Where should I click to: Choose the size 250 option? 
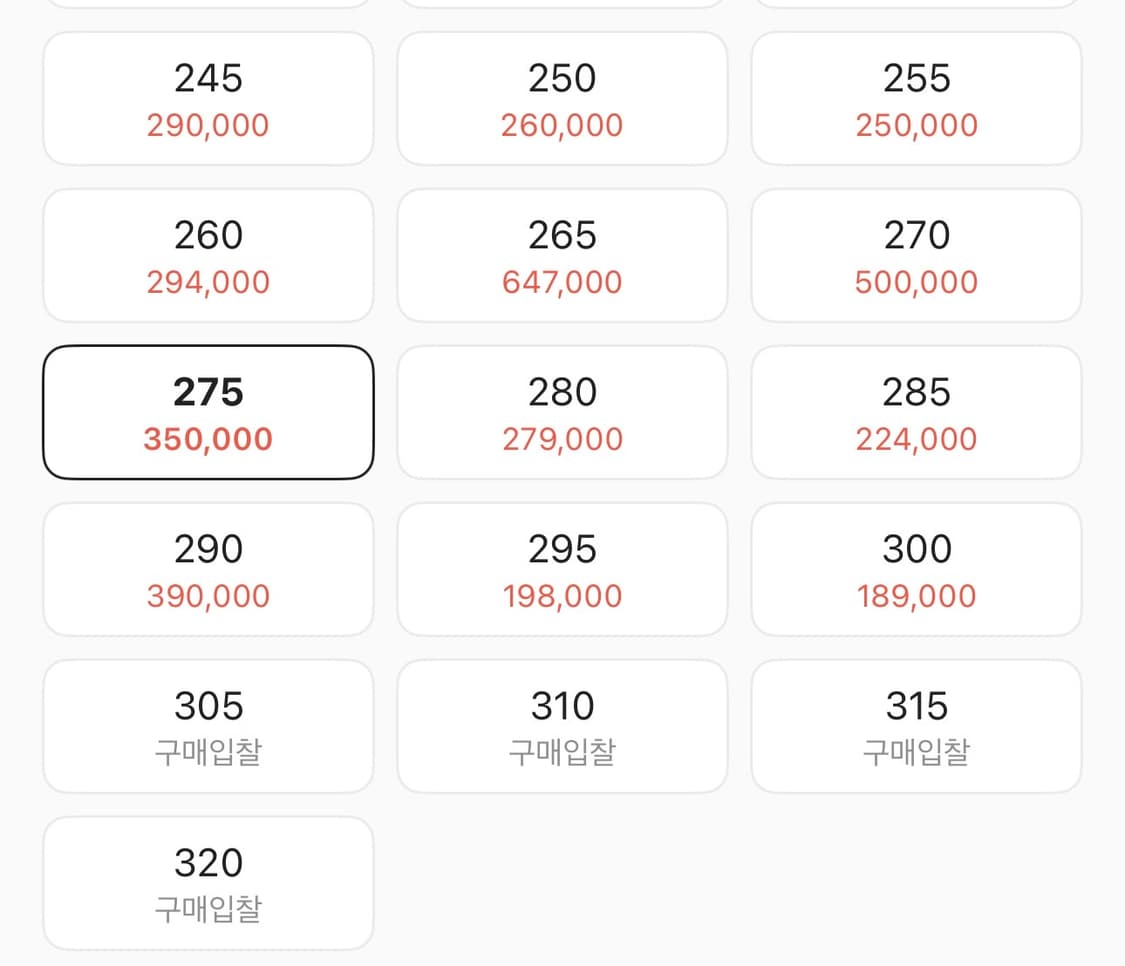pyautogui.click(x=562, y=98)
